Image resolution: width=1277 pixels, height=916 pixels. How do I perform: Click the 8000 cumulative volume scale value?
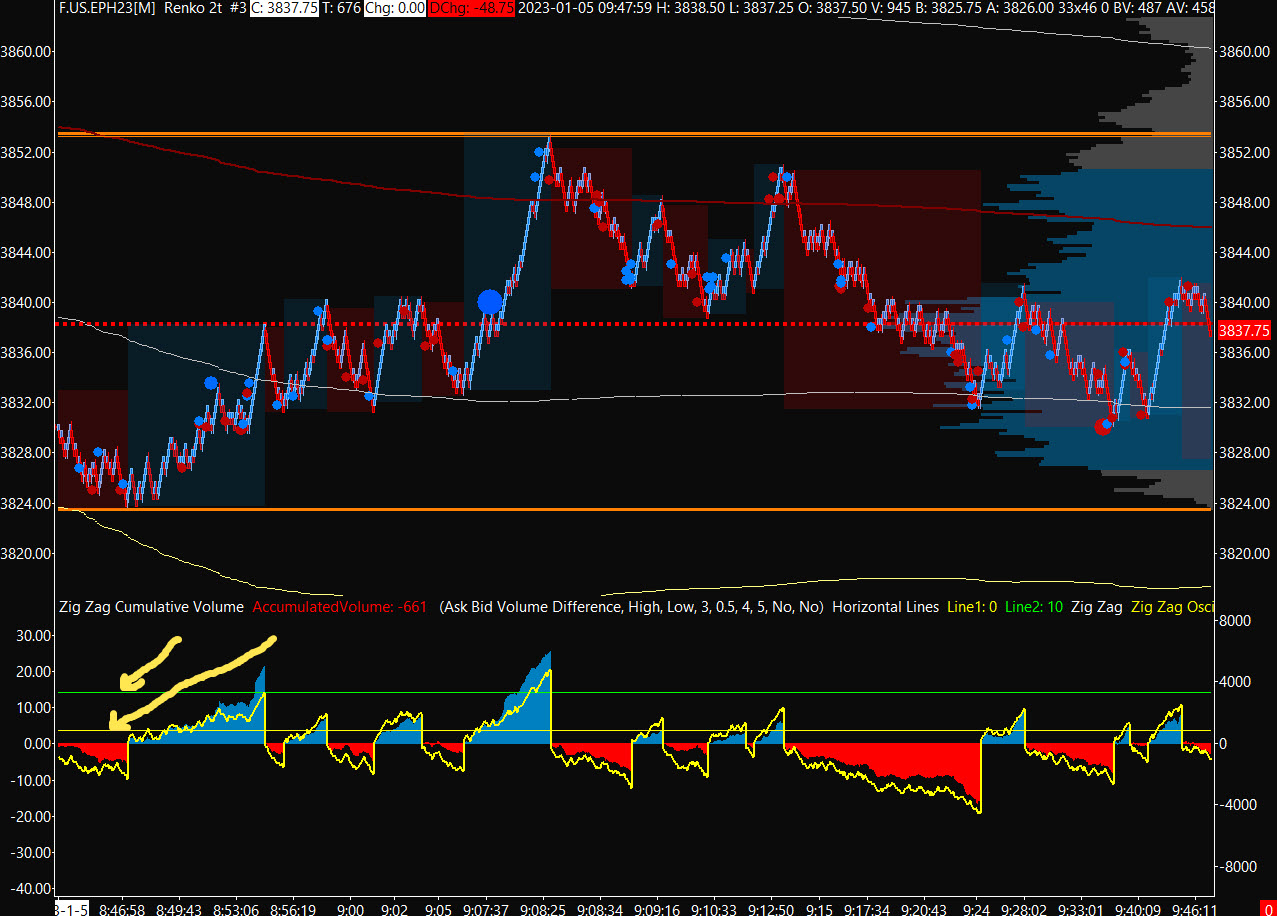pyautogui.click(x=1236, y=620)
